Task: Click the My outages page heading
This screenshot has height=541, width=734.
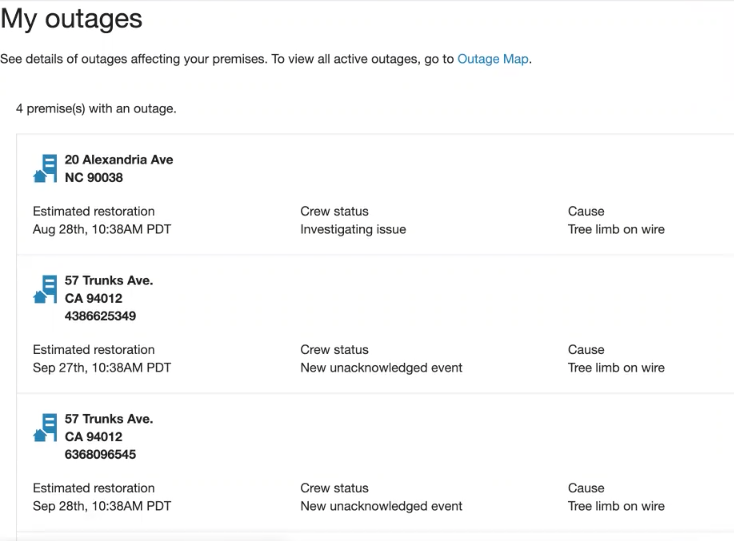Action: 71,18
